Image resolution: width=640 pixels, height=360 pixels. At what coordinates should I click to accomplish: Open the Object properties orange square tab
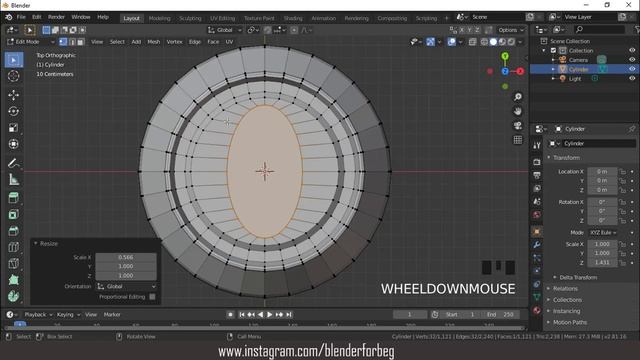click(537, 231)
